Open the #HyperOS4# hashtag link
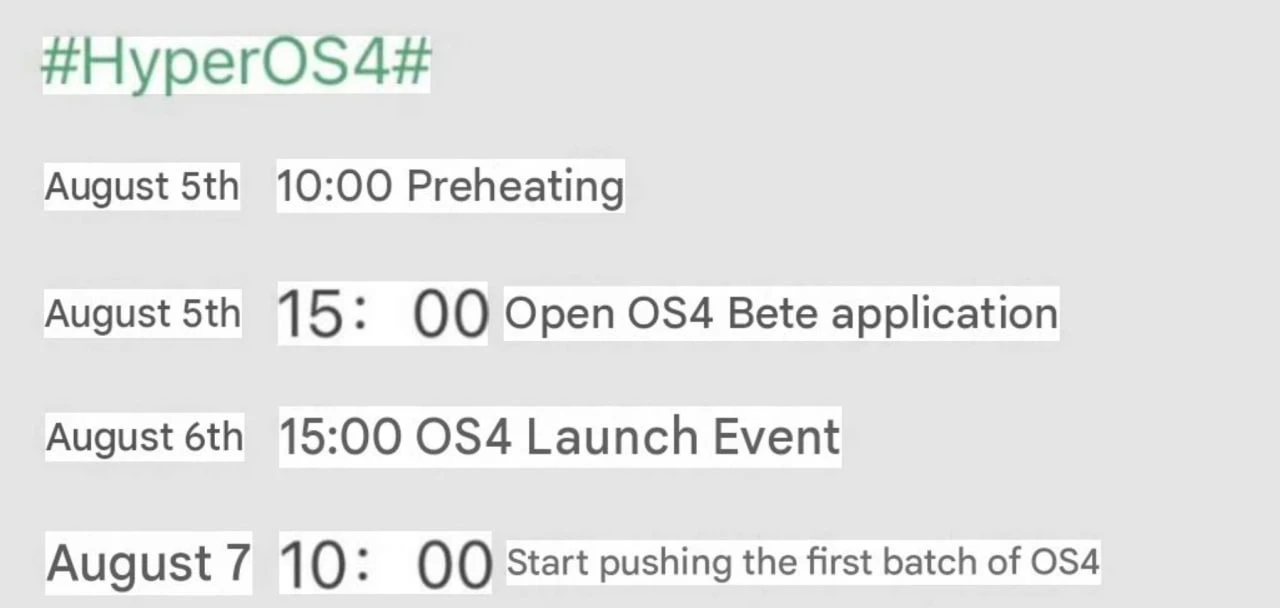Image resolution: width=1280 pixels, height=608 pixels. 236,64
